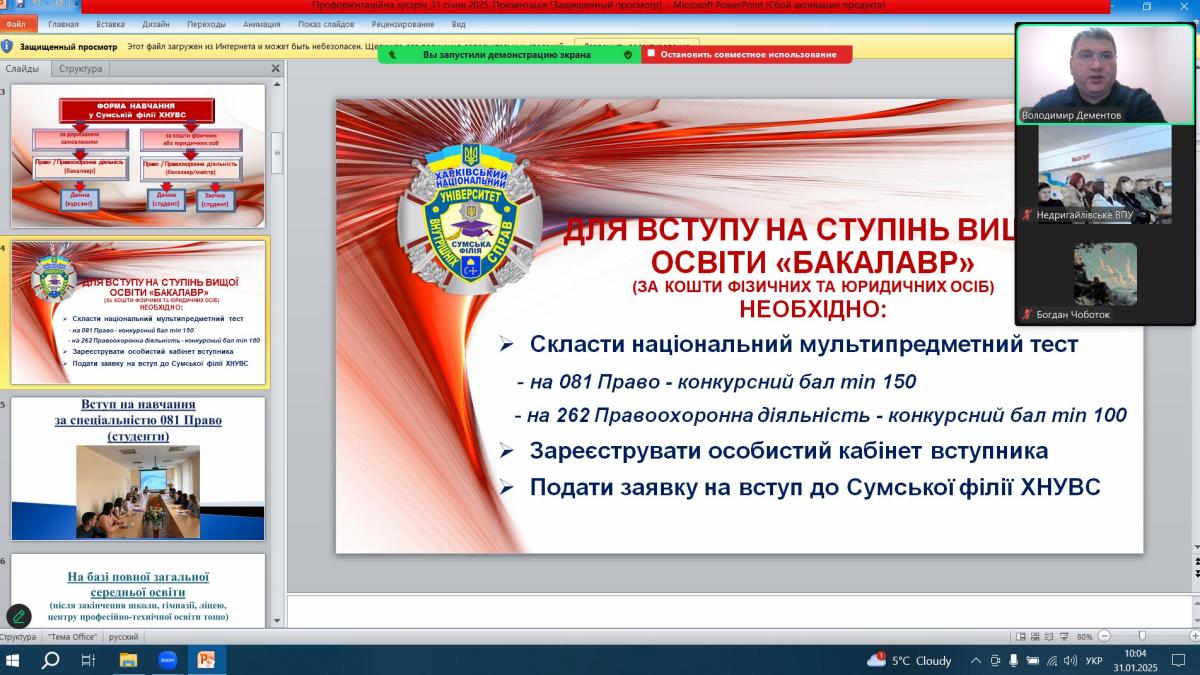Open the 5°C Cloudy weather widget

click(909, 660)
